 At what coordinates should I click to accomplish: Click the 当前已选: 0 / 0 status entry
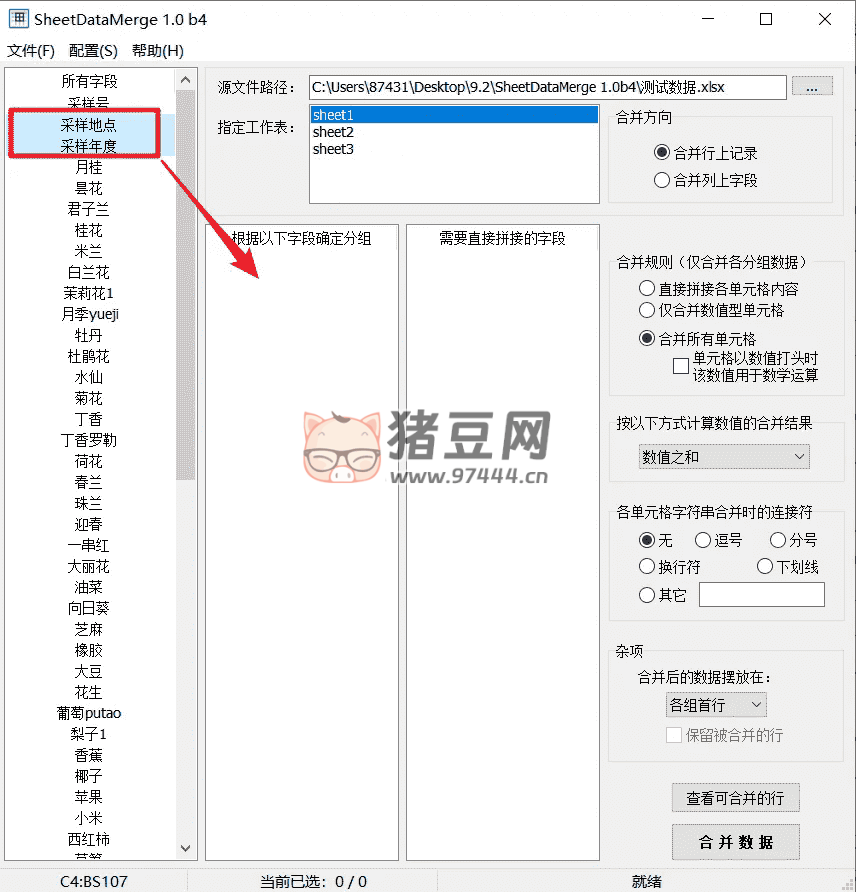tap(313, 881)
